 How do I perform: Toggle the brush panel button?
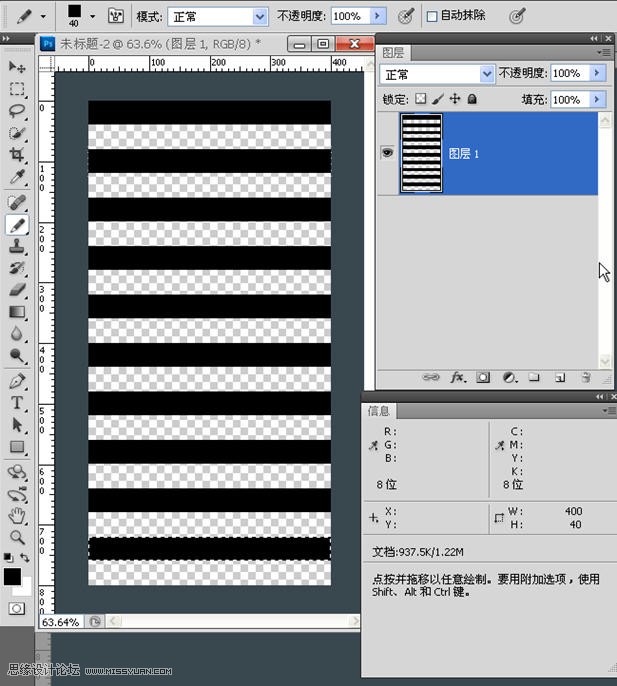[116, 17]
